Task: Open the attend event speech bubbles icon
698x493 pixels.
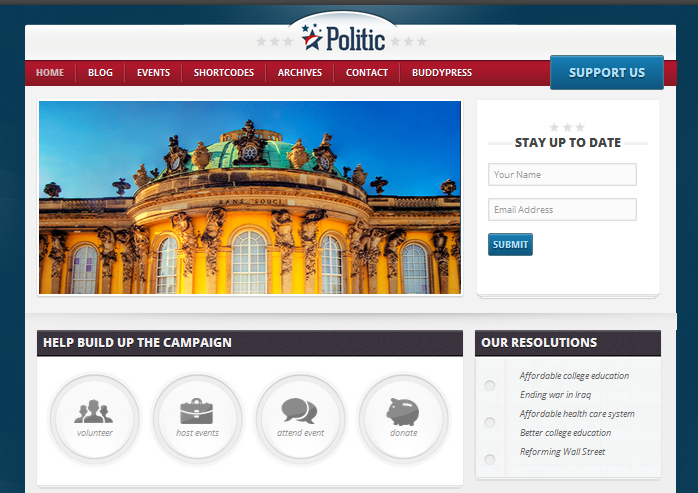Action: click(x=299, y=411)
